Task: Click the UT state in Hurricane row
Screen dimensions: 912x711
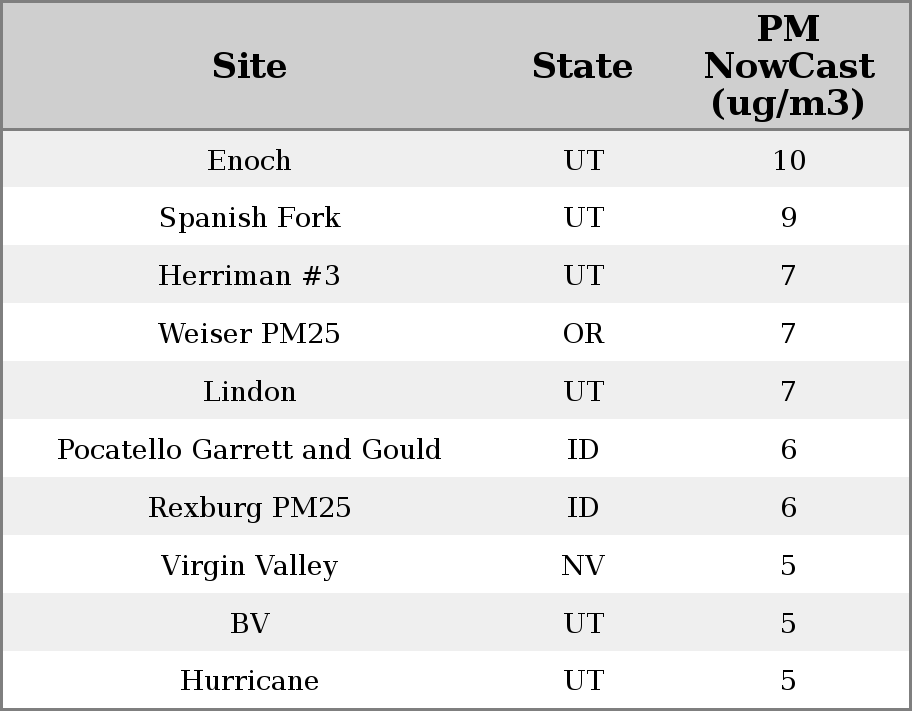Action: point(583,681)
